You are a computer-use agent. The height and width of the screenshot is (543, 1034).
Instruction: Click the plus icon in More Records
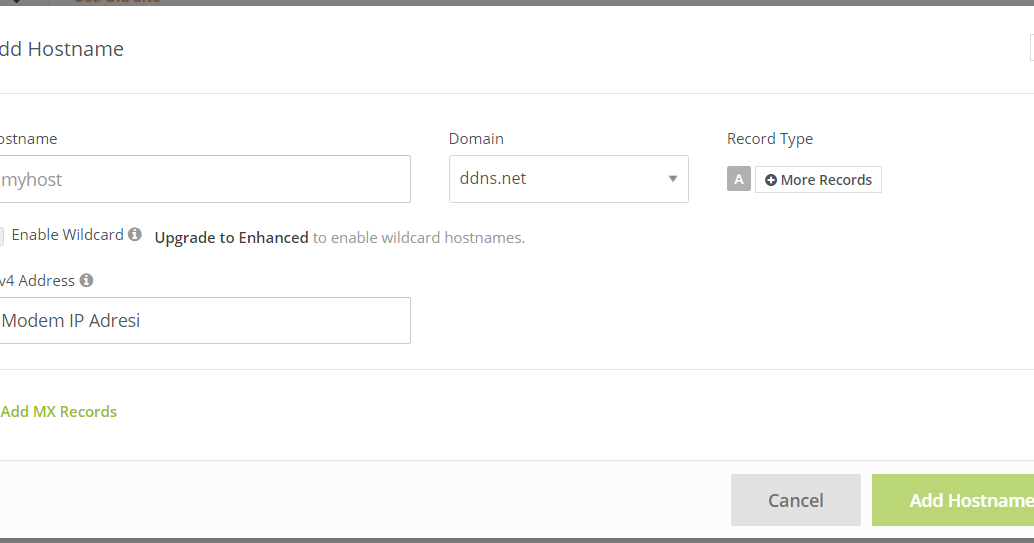click(x=770, y=180)
